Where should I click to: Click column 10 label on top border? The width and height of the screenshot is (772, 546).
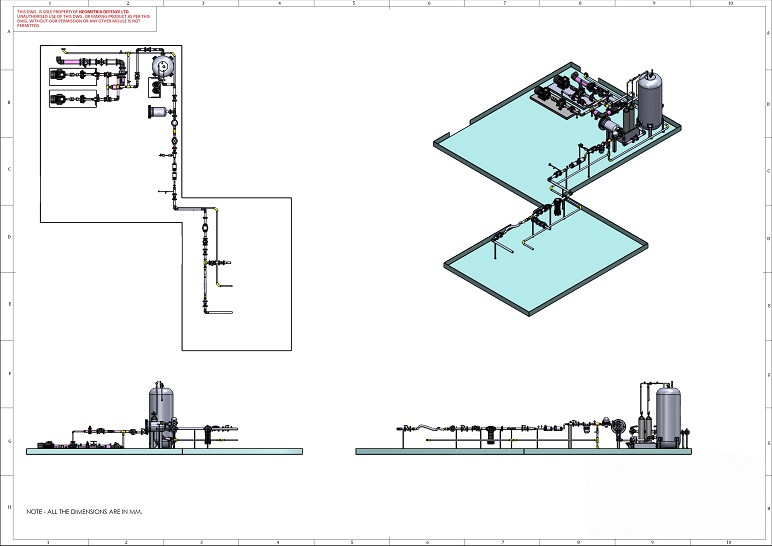(730, 4)
